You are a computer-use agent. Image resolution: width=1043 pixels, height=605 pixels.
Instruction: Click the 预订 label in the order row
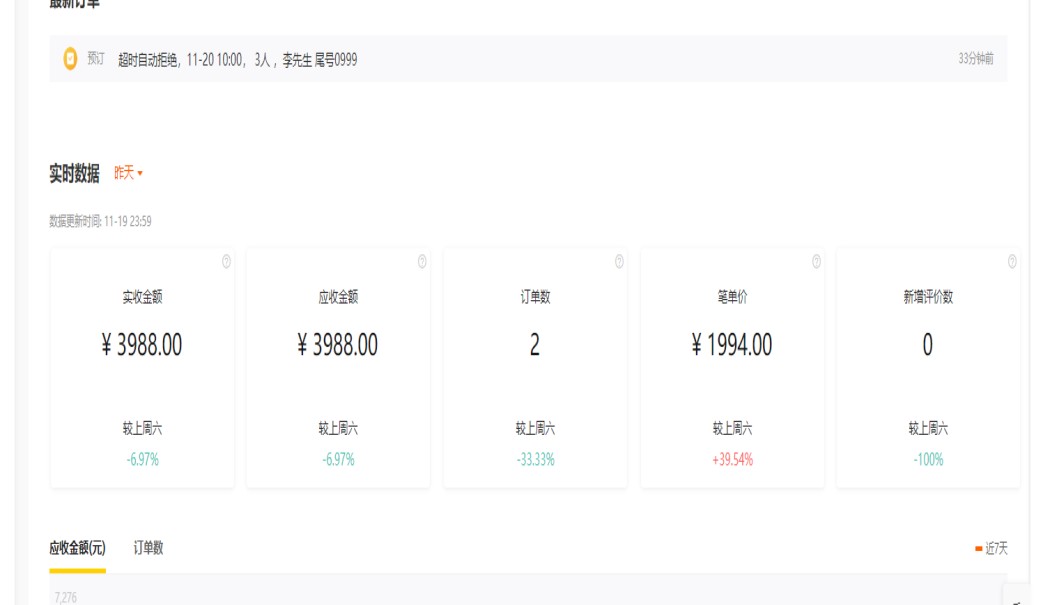click(x=96, y=59)
